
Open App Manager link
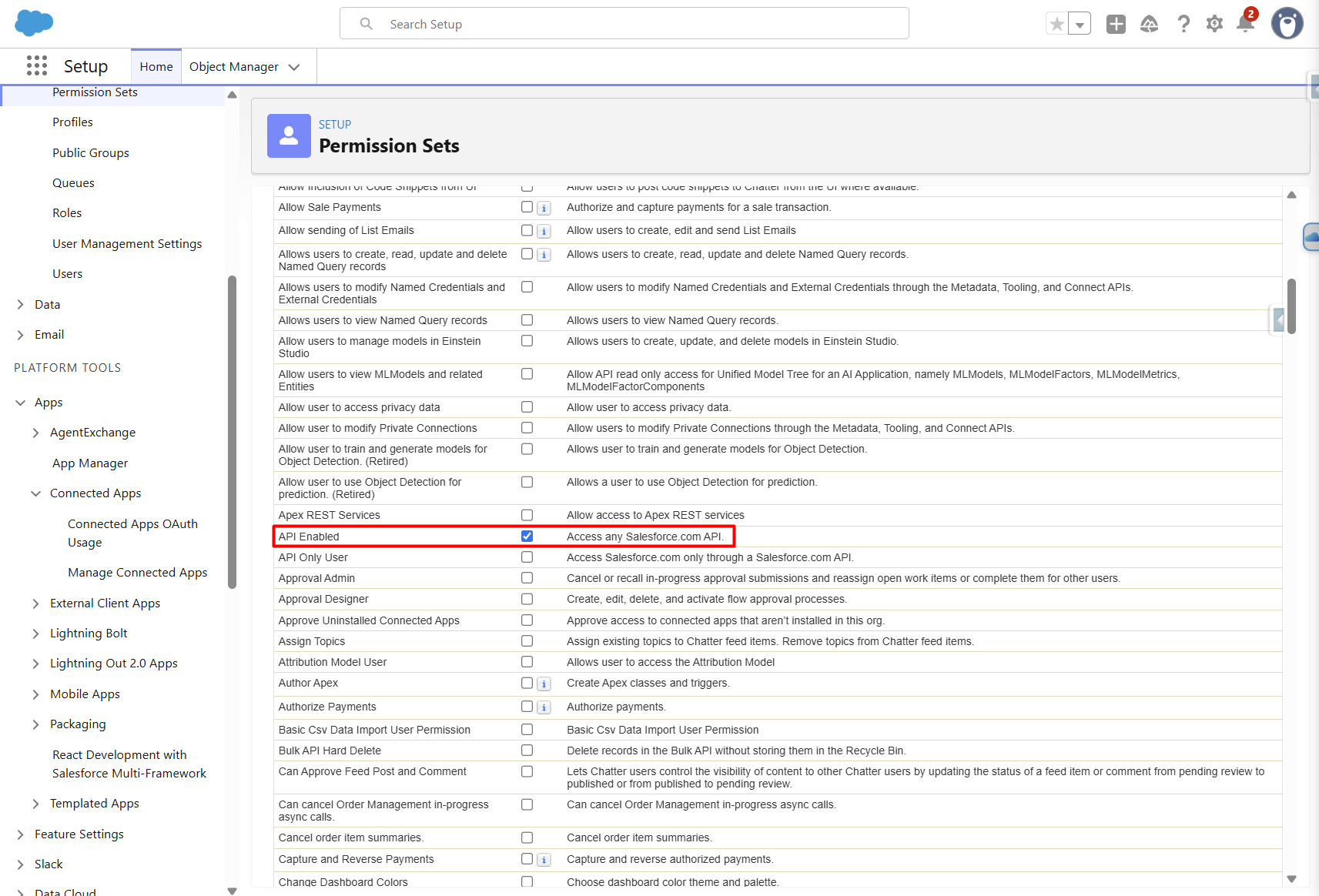click(x=90, y=463)
